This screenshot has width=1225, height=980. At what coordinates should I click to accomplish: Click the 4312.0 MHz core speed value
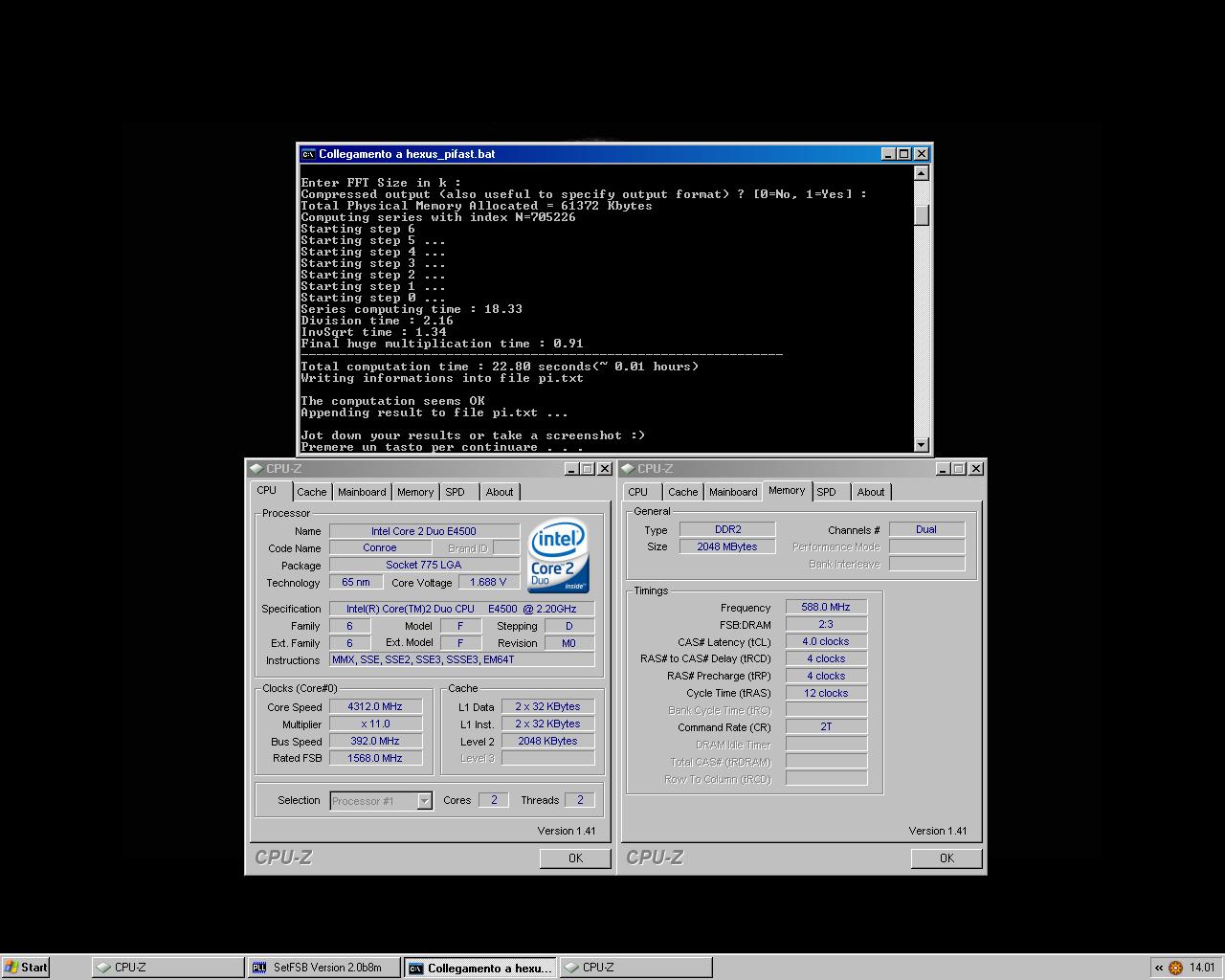tap(375, 707)
